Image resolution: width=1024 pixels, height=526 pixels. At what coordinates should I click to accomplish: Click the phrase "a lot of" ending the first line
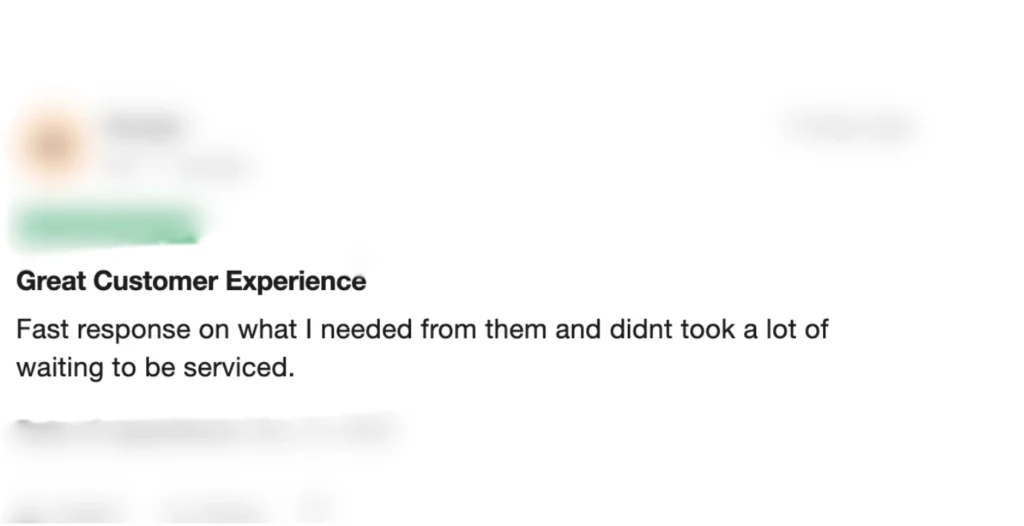[786, 329]
